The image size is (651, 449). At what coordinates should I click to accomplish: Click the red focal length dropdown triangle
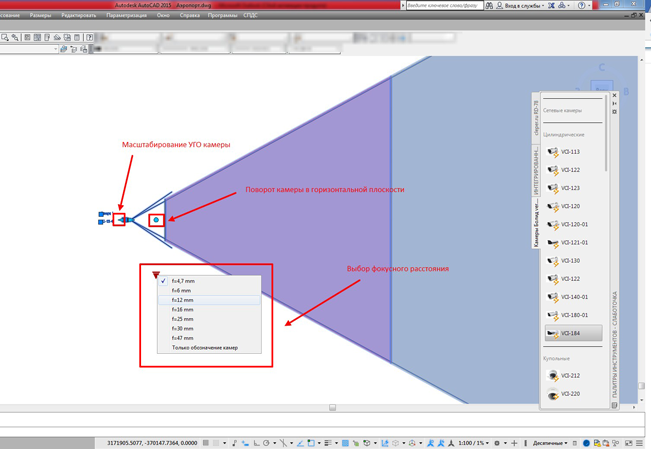156,274
